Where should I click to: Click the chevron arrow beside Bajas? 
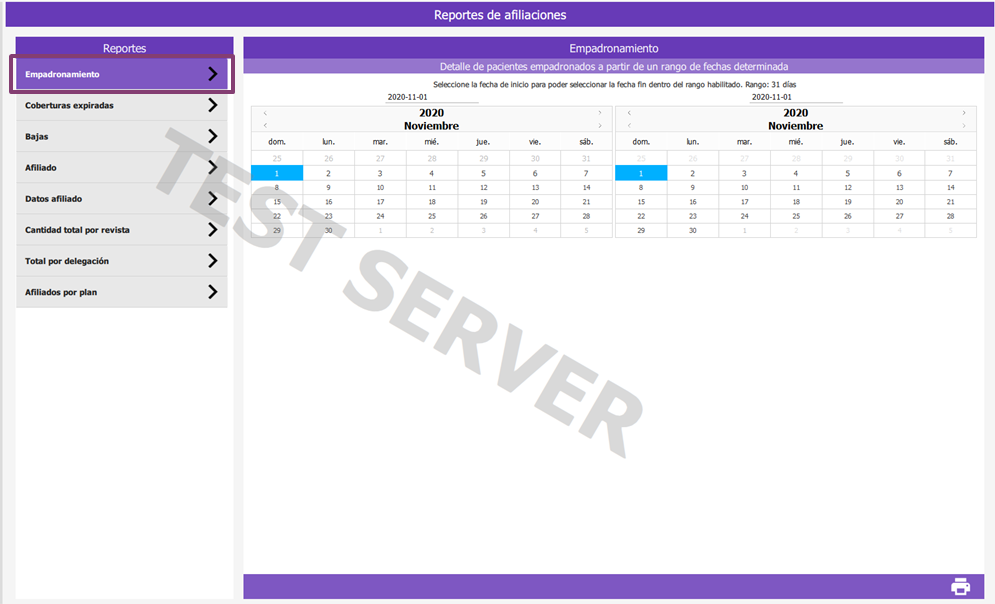[x=213, y=136]
